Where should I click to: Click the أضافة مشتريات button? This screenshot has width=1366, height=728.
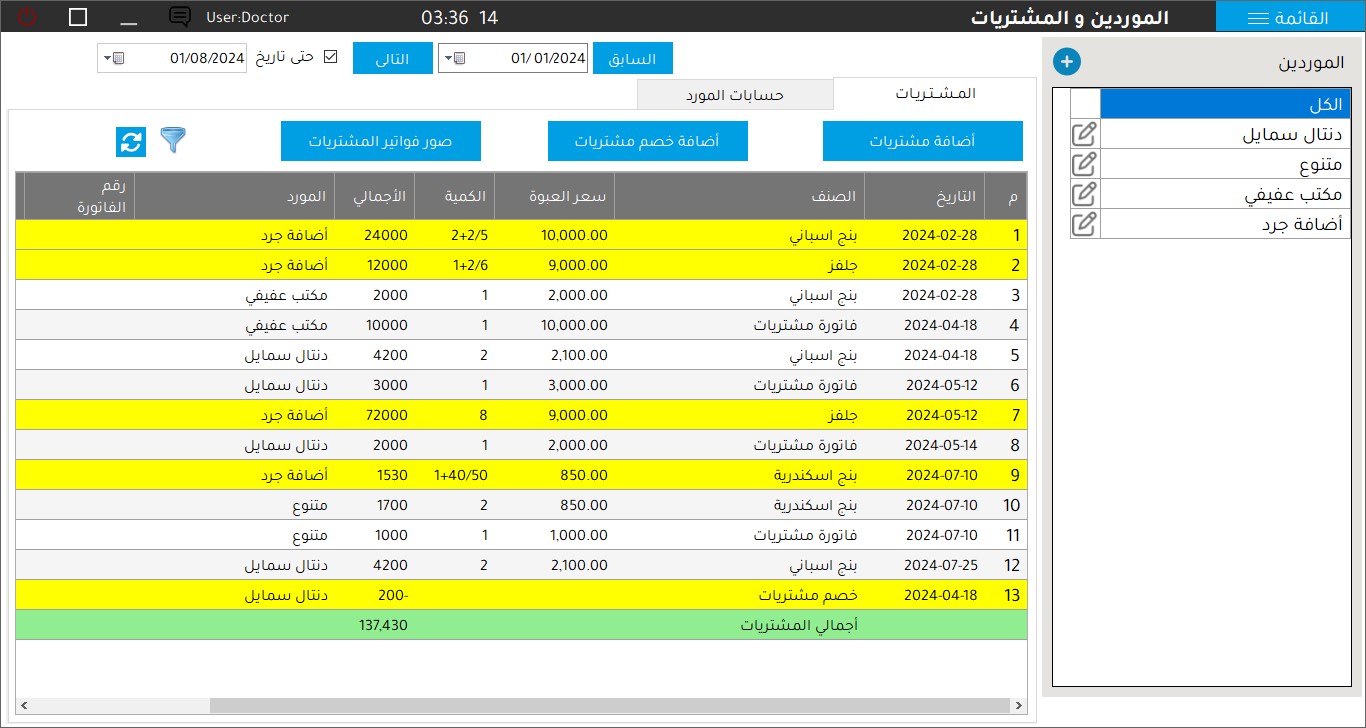[922, 141]
